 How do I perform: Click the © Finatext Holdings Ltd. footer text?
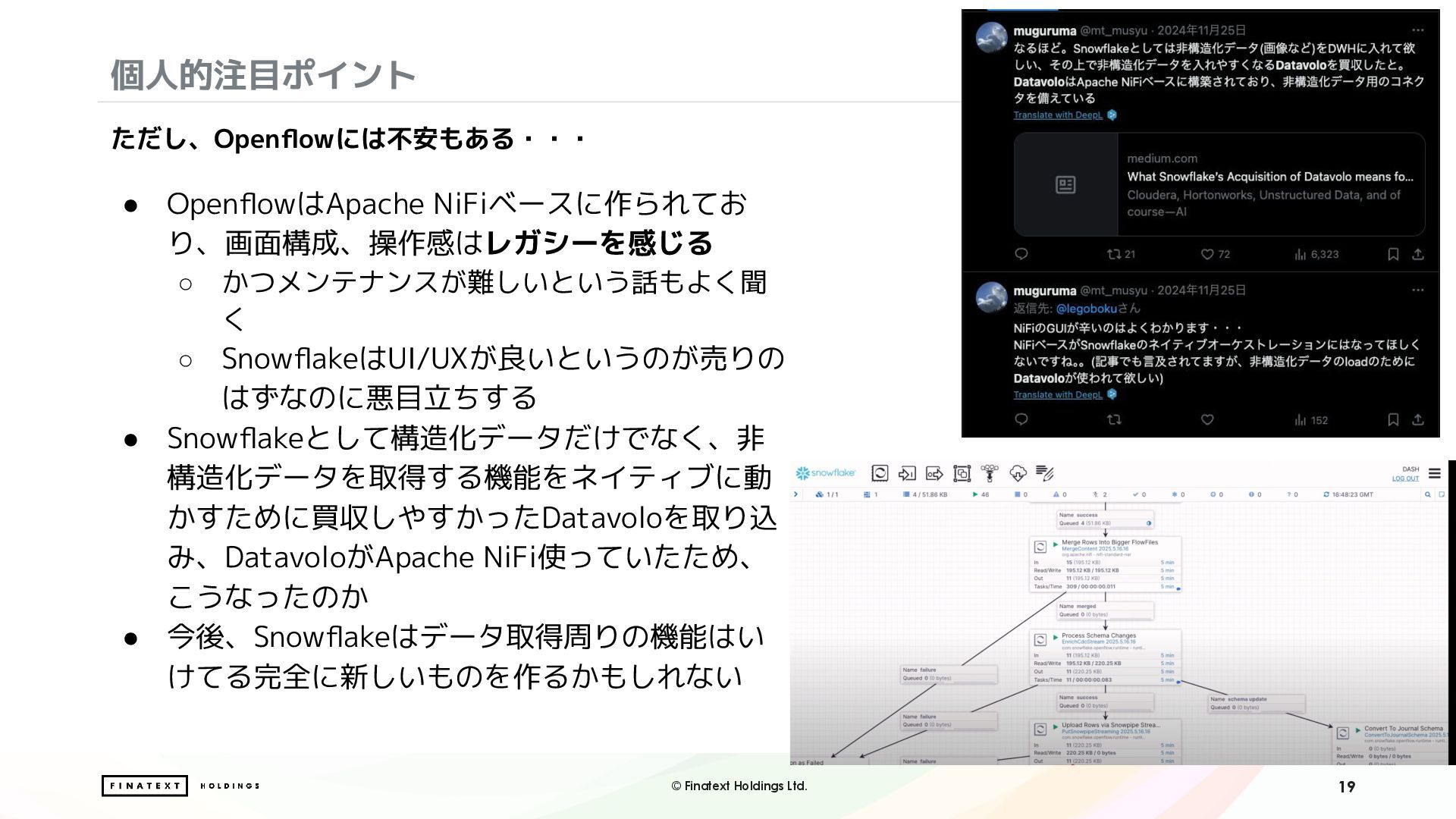point(739,786)
